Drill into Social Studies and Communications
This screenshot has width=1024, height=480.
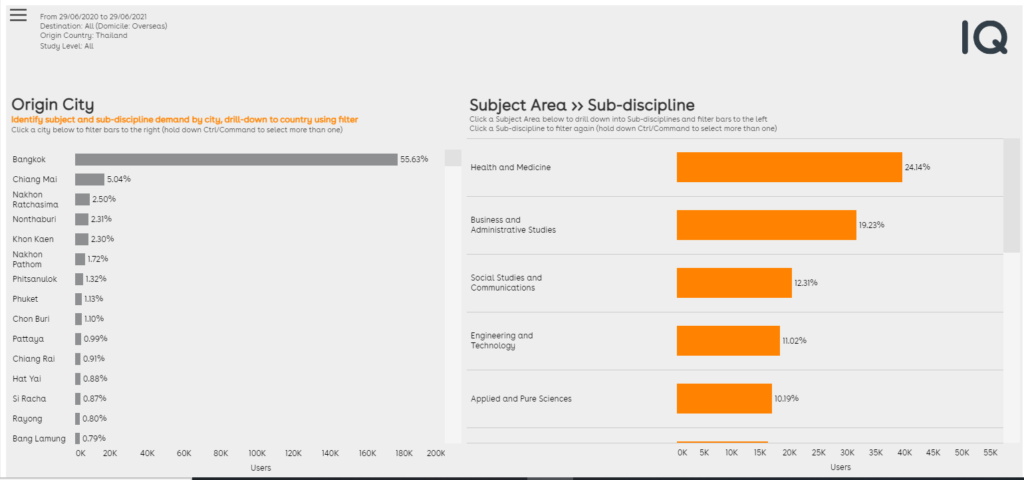tap(734, 283)
